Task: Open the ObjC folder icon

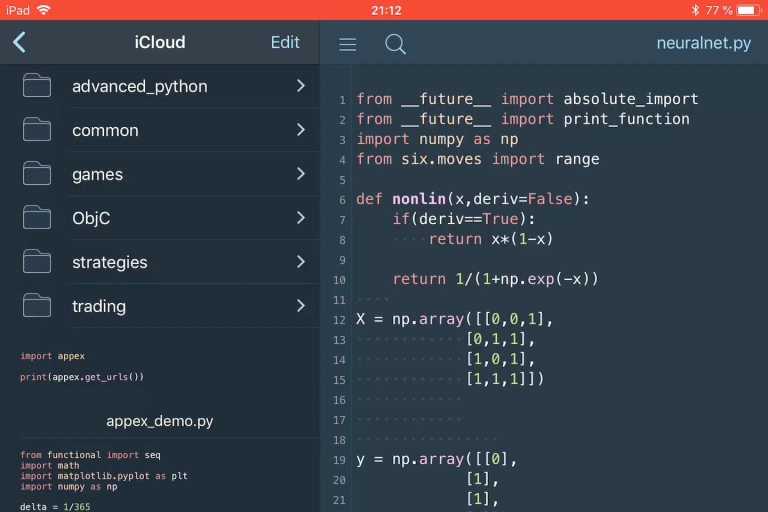Action: click(x=37, y=217)
